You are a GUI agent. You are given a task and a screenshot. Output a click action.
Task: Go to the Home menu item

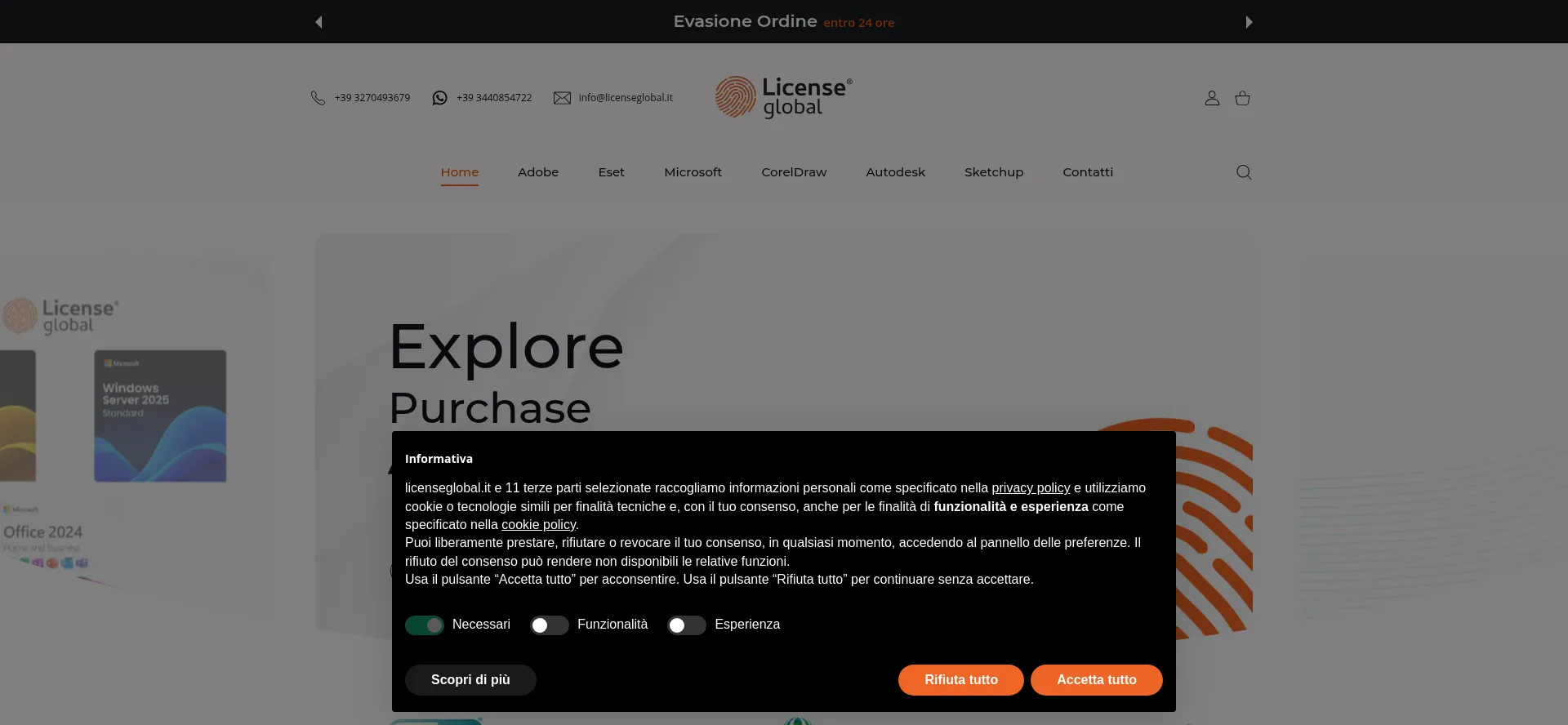click(x=460, y=172)
